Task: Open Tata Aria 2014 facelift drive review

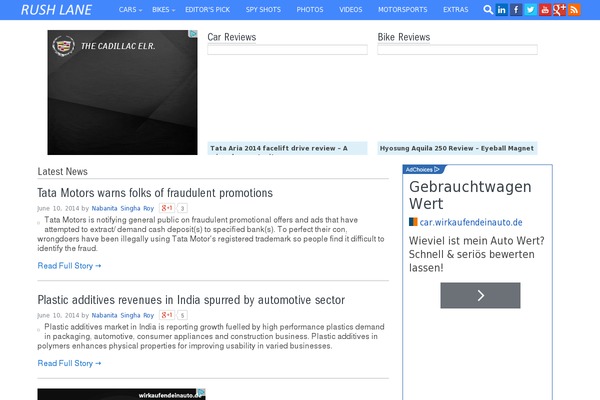Action: pyautogui.click(x=287, y=148)
